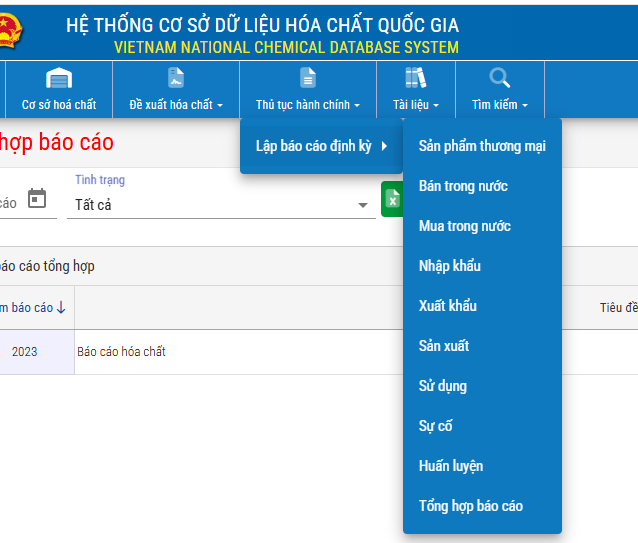The height and width of the screenshot is (543, 638).
Task: Click the Thủ tục hành chính document icon
Action: click(x=308, y=79)
